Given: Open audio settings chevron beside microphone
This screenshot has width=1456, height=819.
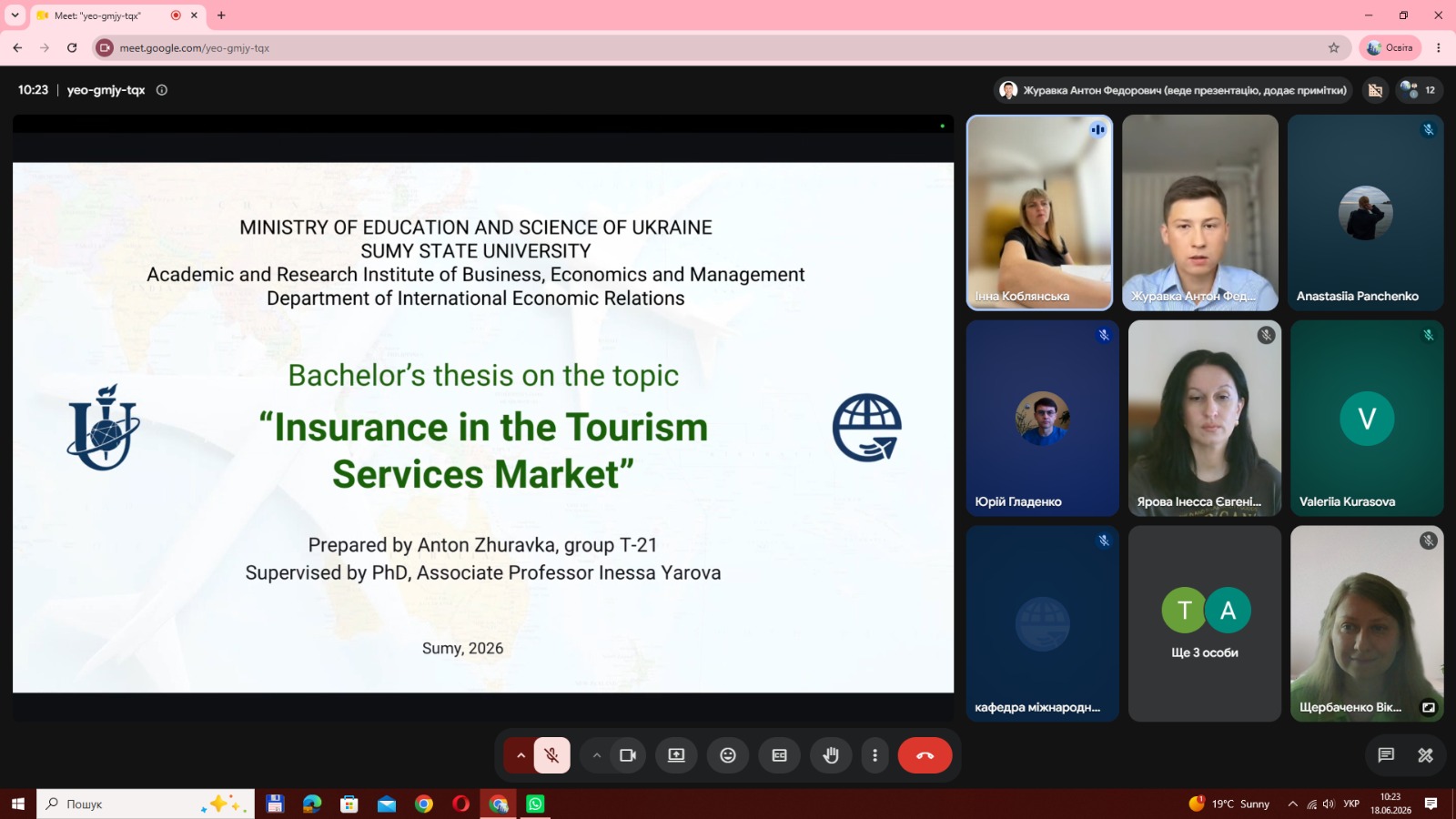Looking at the screenshot, I should click(x=521, y=755).
